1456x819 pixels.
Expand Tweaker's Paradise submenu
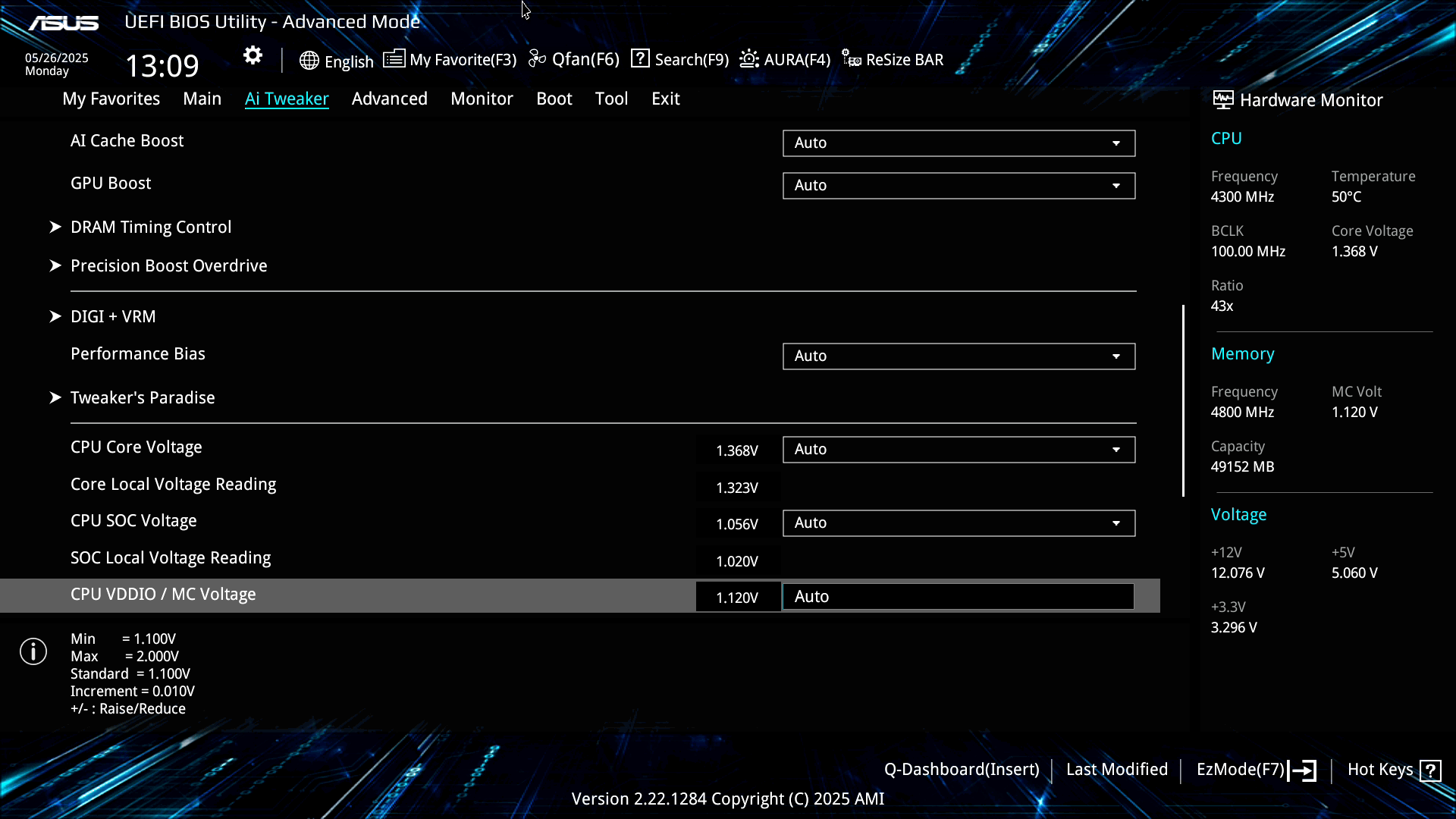tap(143, 398)
